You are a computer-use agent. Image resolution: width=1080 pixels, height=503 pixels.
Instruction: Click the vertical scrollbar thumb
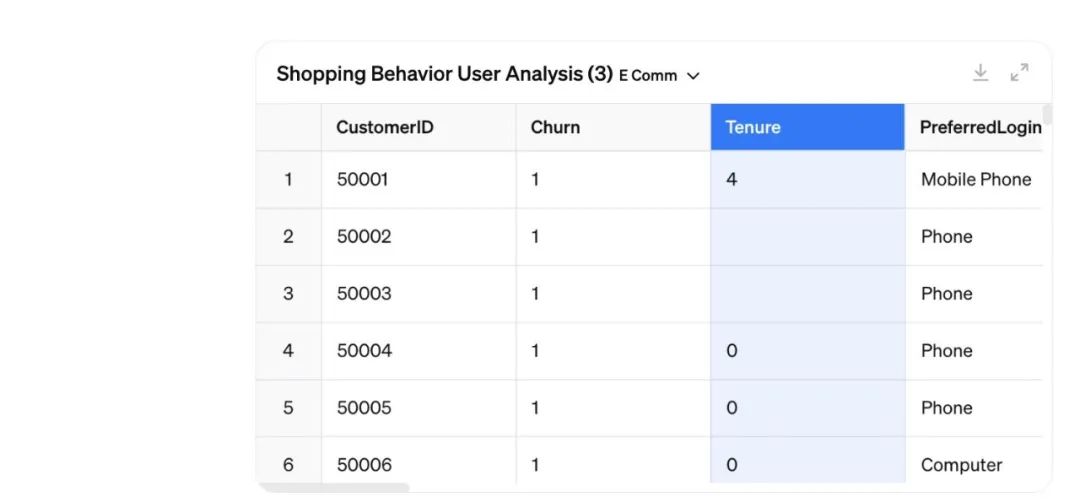click(x=1048, y=114)
